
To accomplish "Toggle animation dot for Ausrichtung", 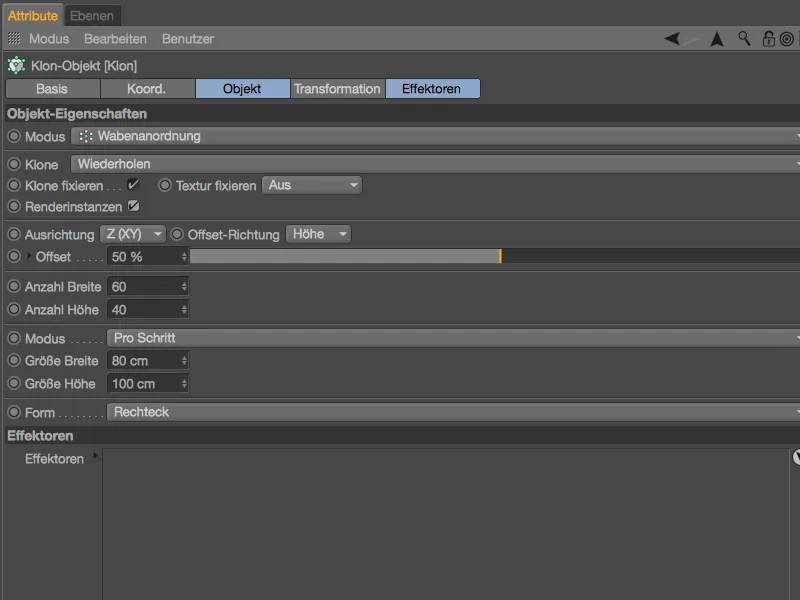I will point(14,234).
